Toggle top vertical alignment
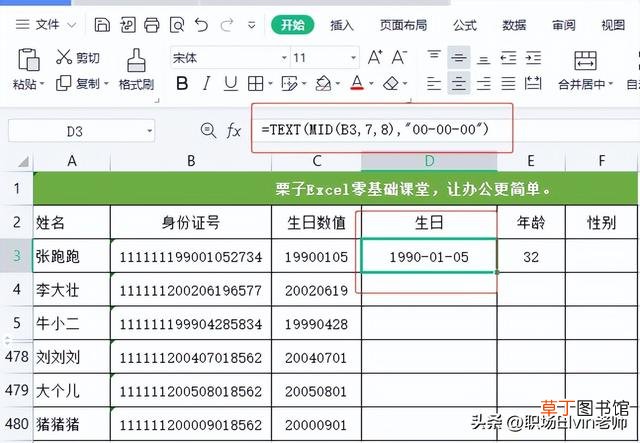The image size is (640, 443). [434, 58]
